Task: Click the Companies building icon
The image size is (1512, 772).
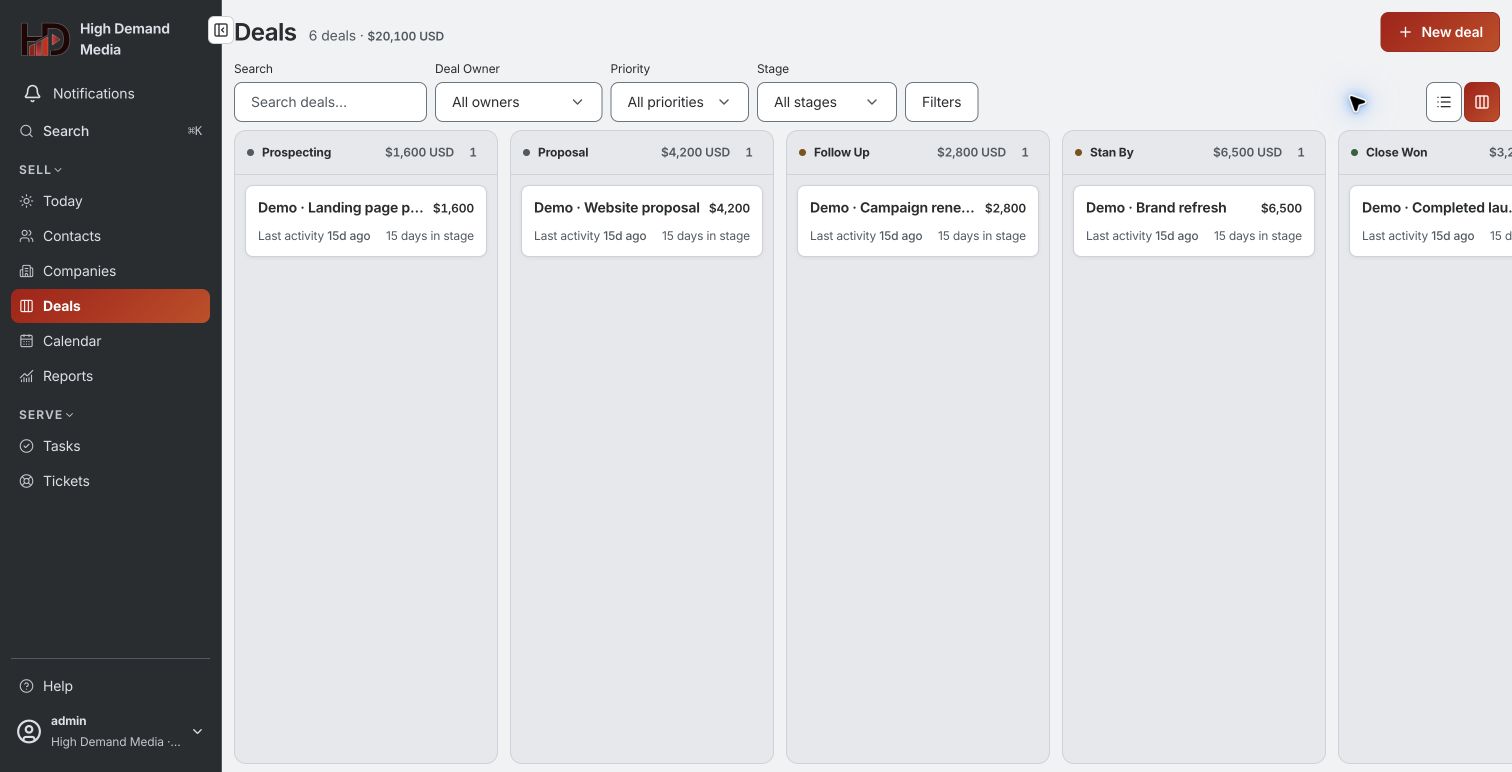Action: (x=27, y=271)
